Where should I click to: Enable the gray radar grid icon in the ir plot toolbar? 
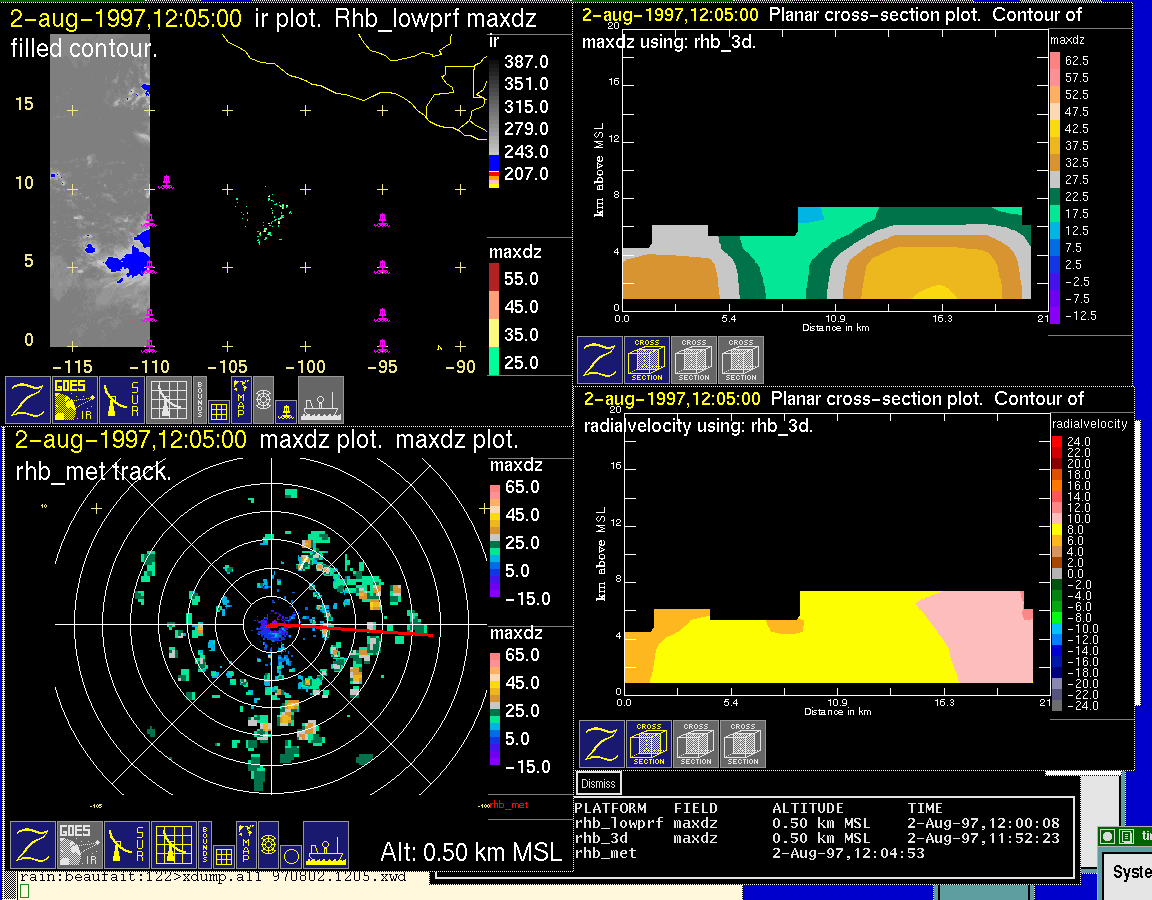coord(169,400)
